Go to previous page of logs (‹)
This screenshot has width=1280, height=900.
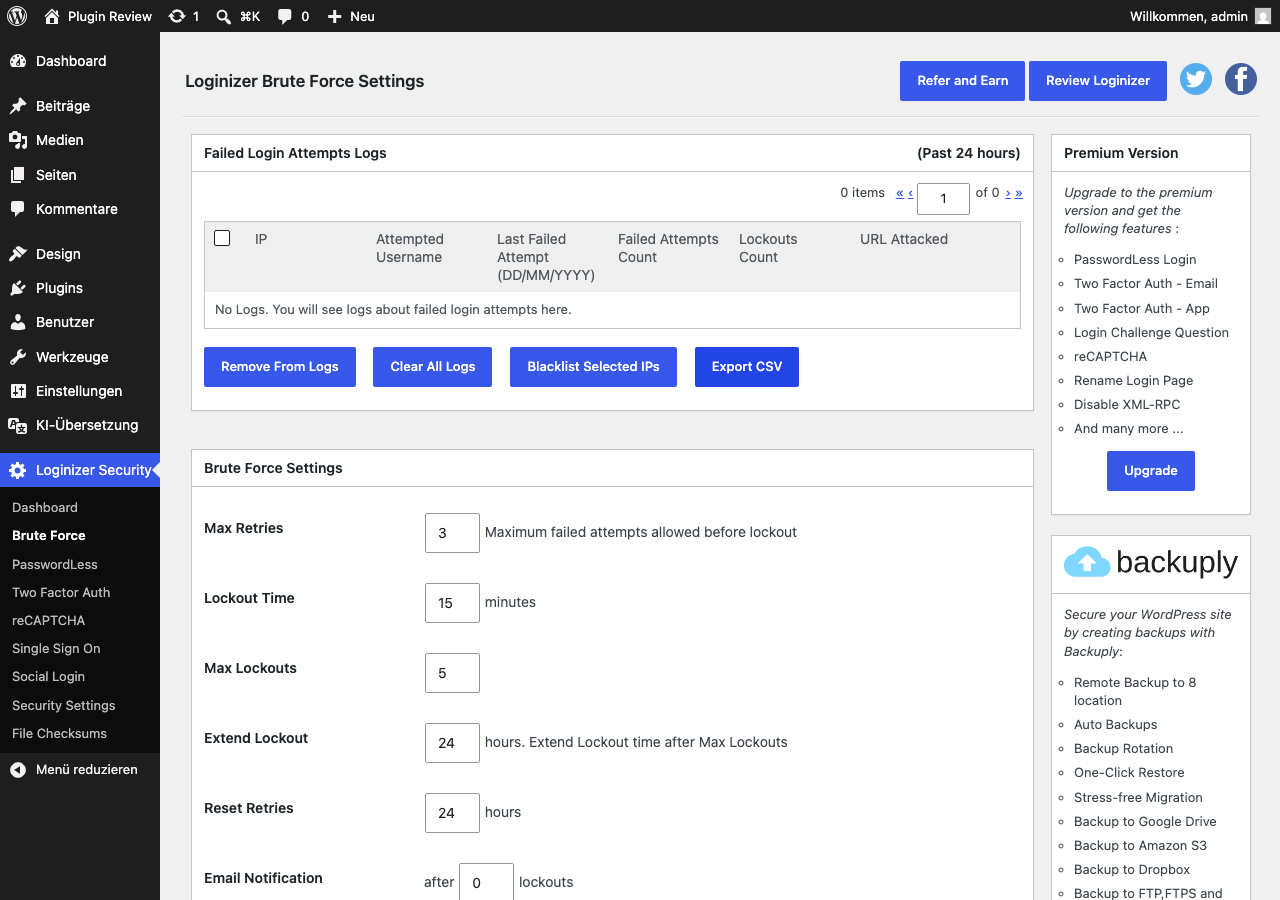coord(910,193)
